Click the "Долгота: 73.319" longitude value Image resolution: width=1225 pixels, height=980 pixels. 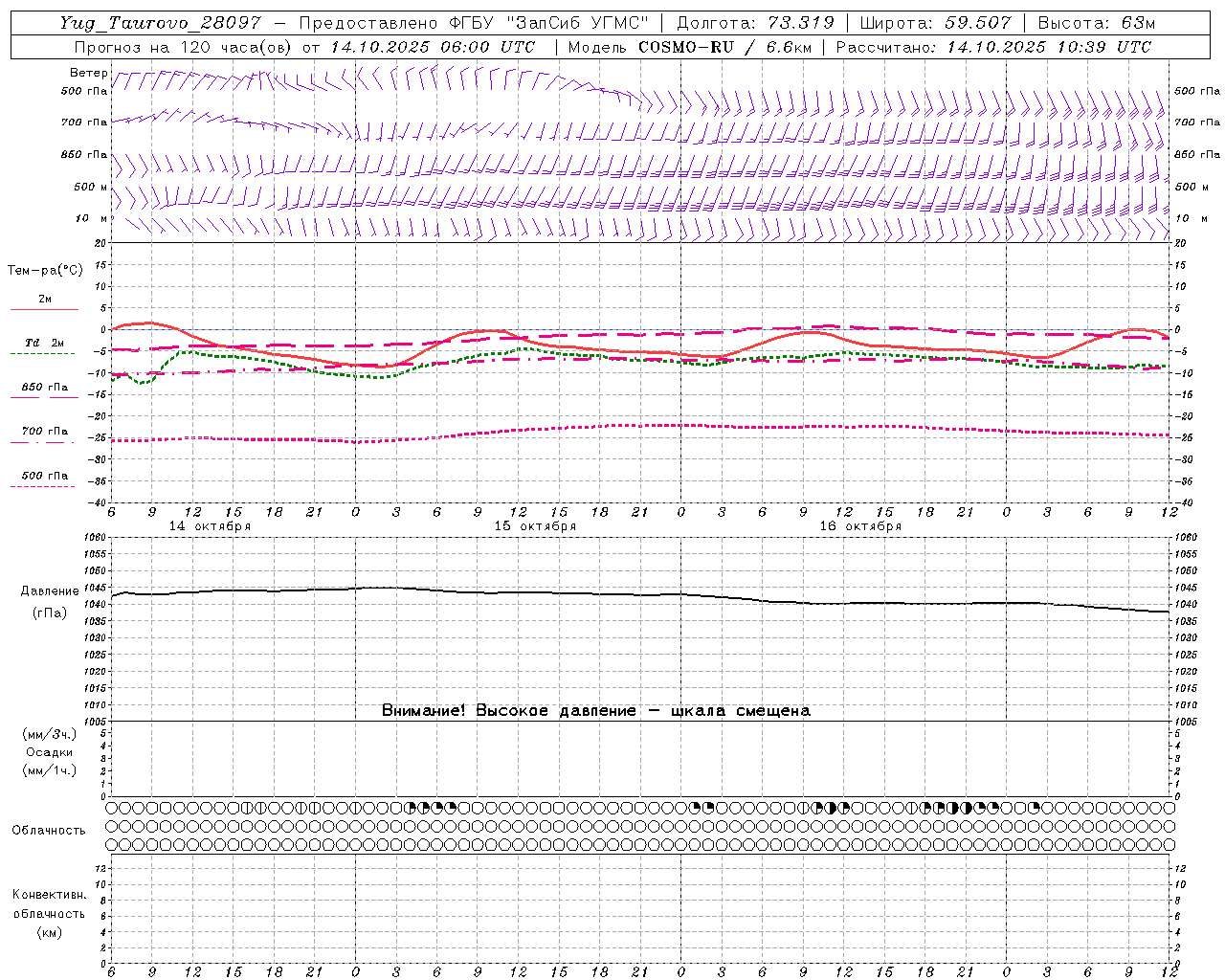click(x=755, y=23)
